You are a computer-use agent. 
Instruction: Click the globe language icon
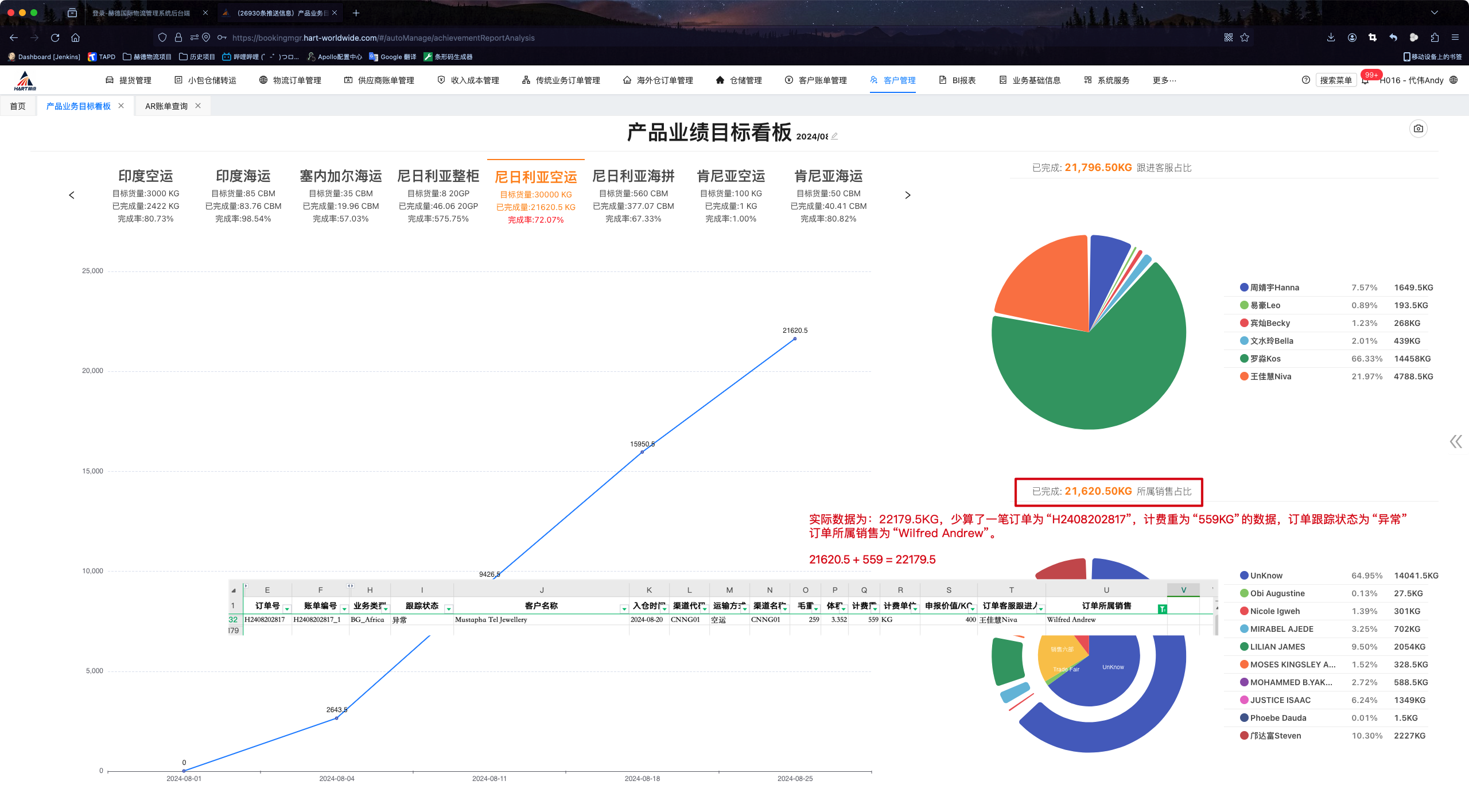click(x=1454, y=80)
